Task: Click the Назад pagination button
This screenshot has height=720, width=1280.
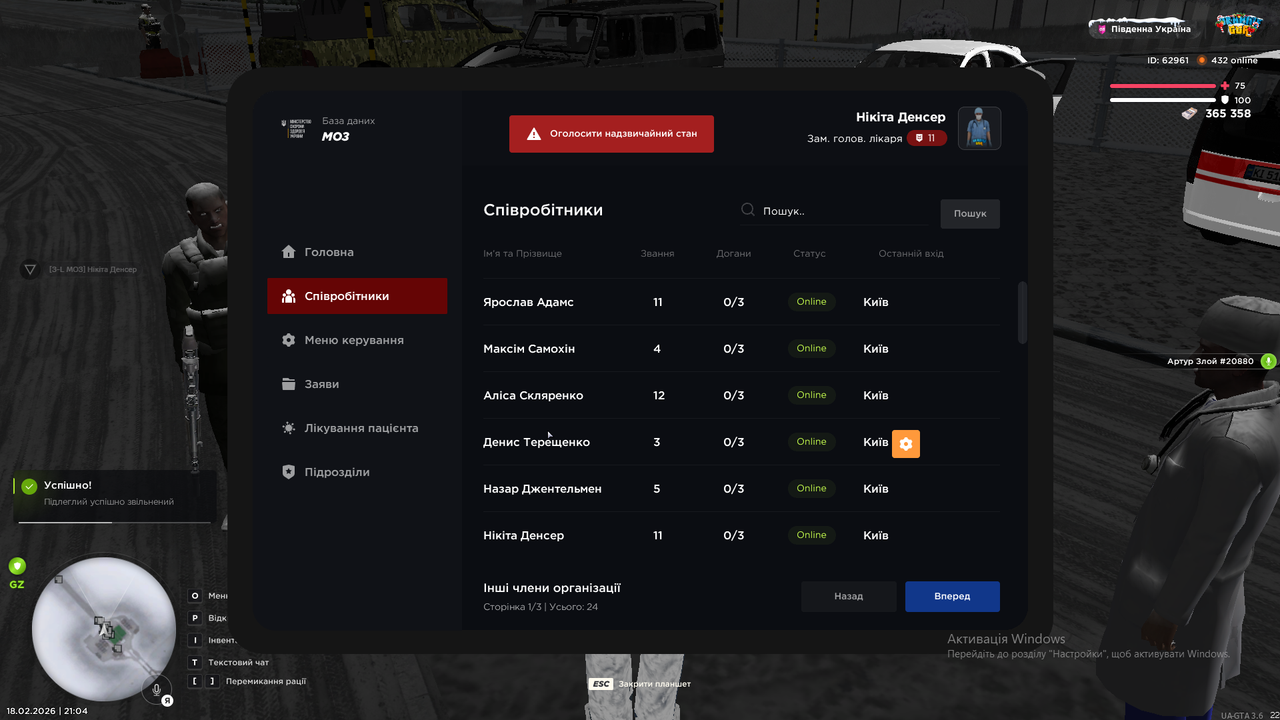Action: pos(848,596)
